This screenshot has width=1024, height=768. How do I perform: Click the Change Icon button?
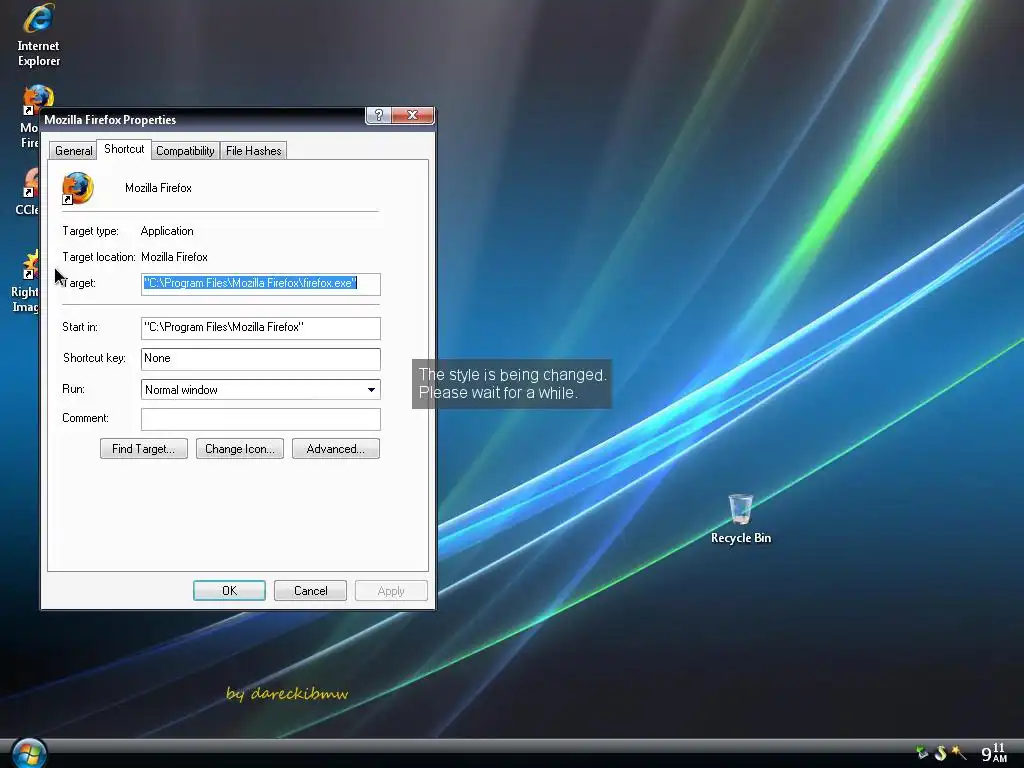(x=240, y=449)
